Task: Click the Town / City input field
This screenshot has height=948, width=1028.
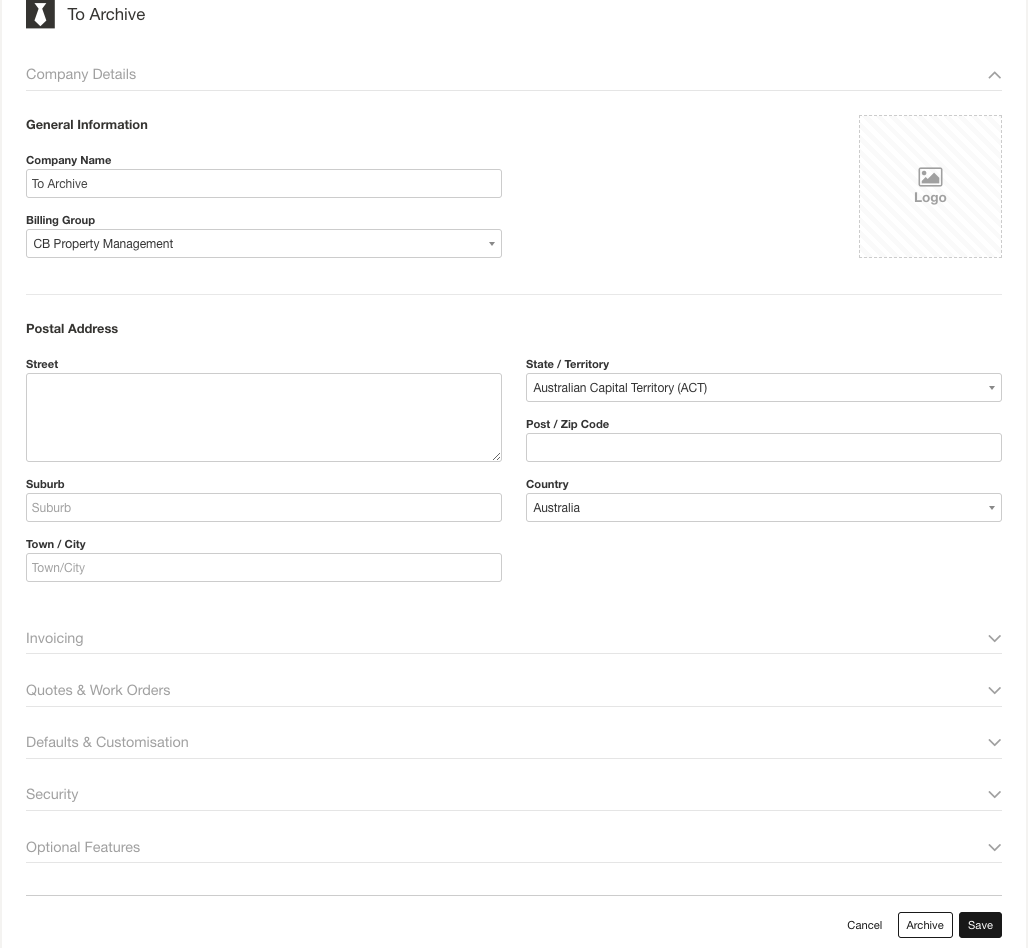Action: (264, 567)
